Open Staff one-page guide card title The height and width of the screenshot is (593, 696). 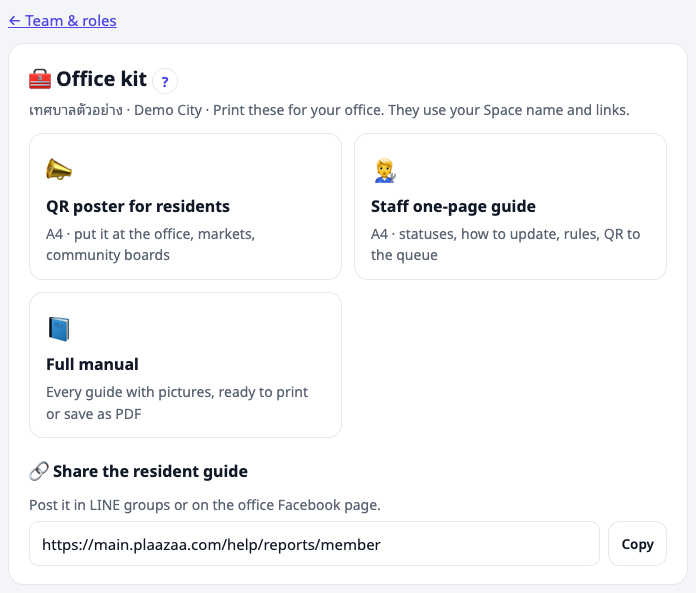(x=453, y=206)
